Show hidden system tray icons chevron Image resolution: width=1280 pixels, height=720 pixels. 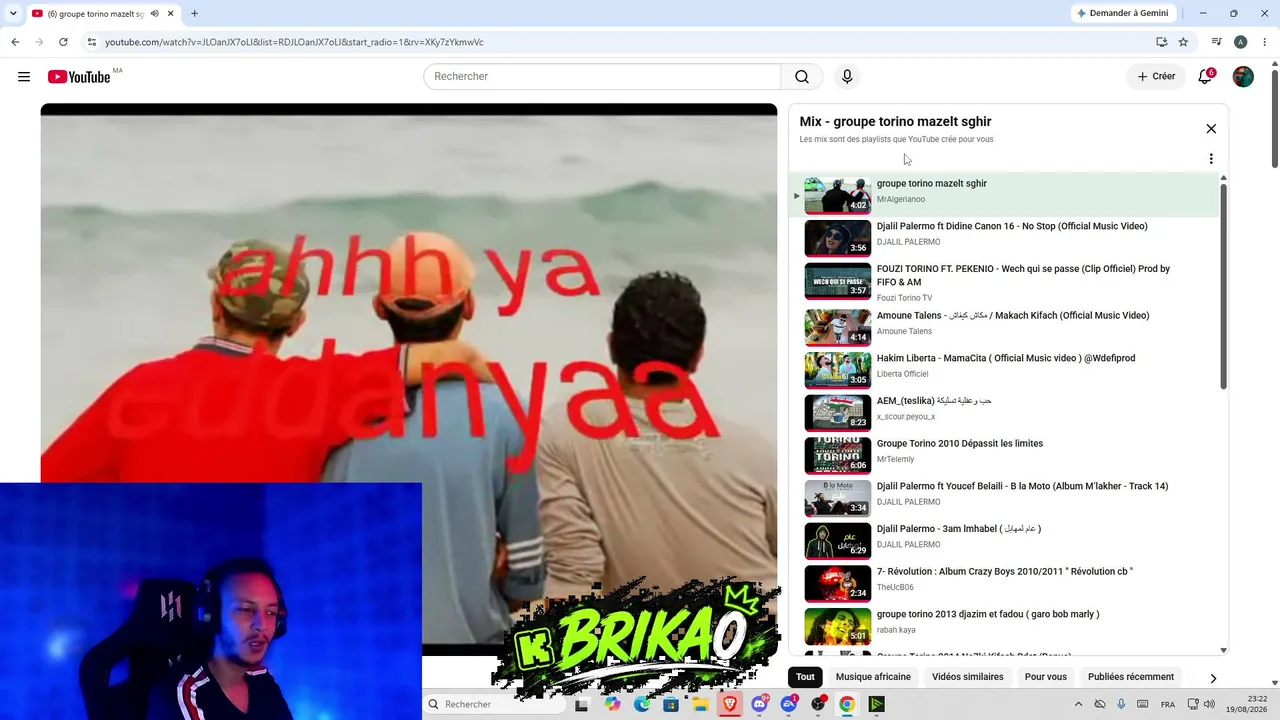[1078, 704]
